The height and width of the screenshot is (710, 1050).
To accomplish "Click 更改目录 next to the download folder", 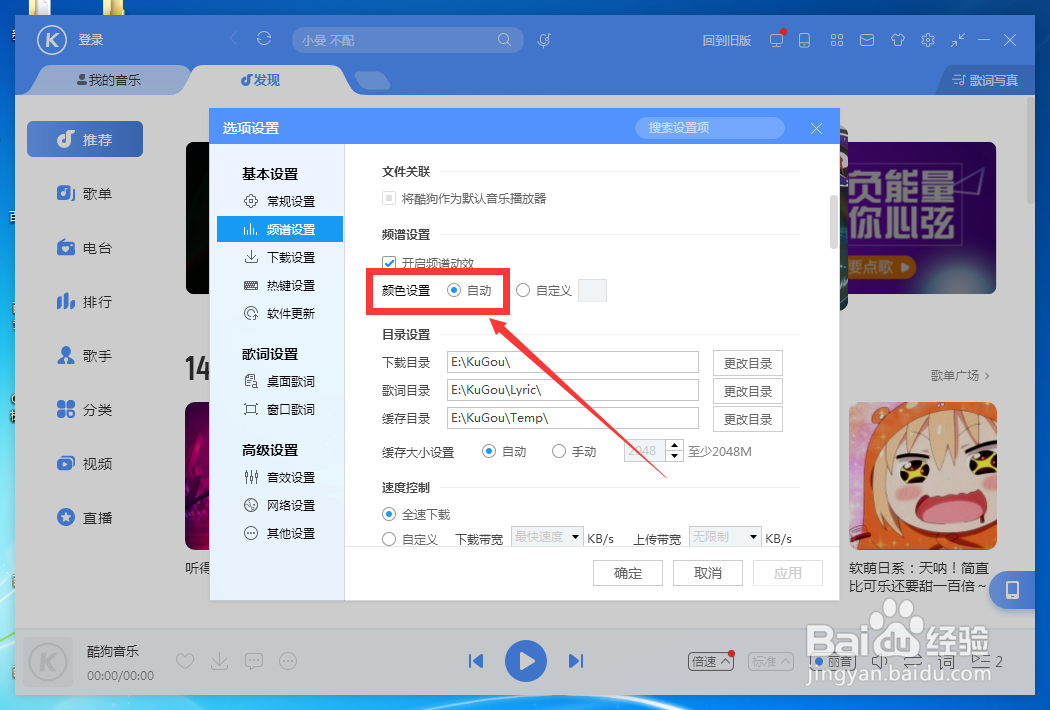I will click(747, 362).
